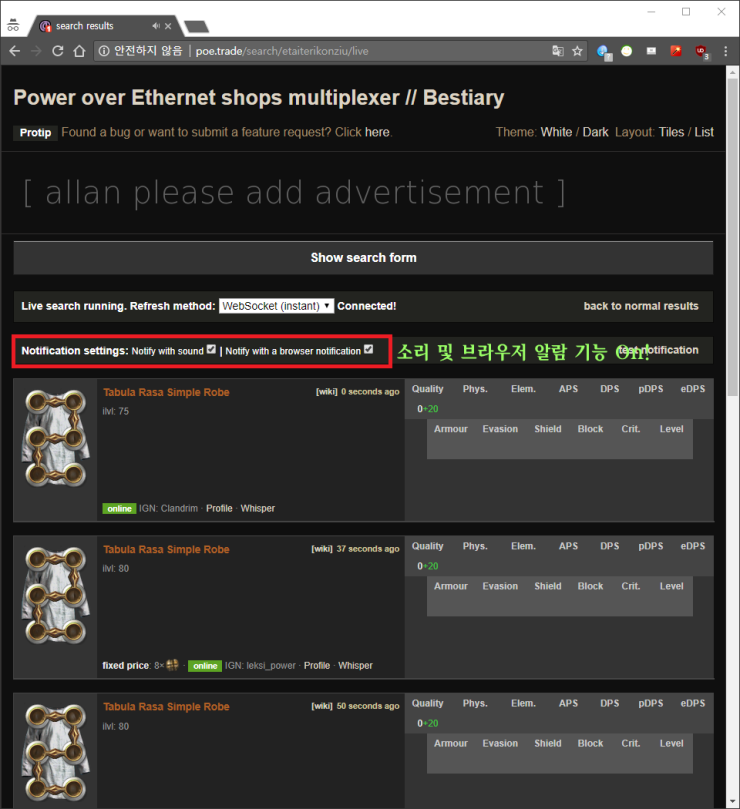Open leksi_power's Profile link
This screenshot has width=740, height=809.
click(317, 666)
